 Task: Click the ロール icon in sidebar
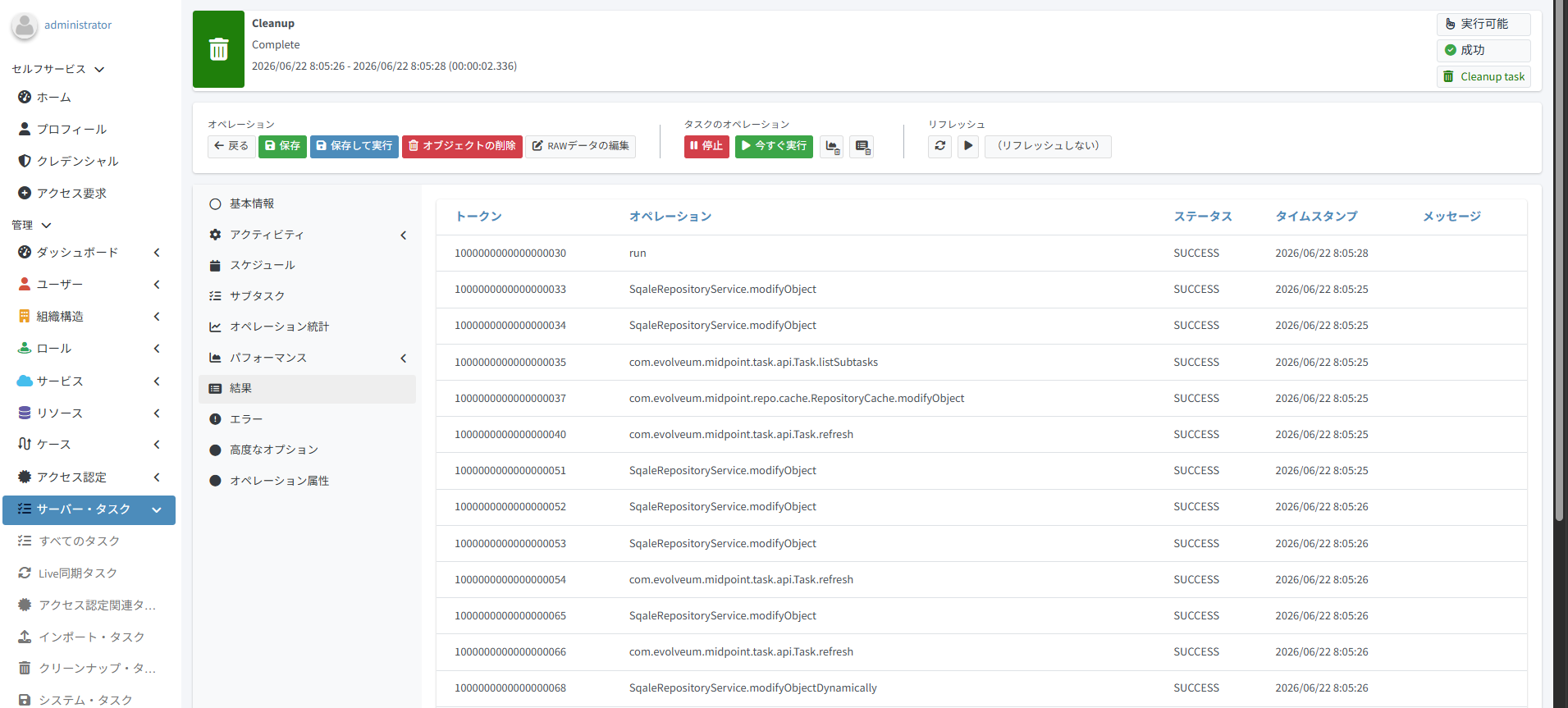[25, 348]
